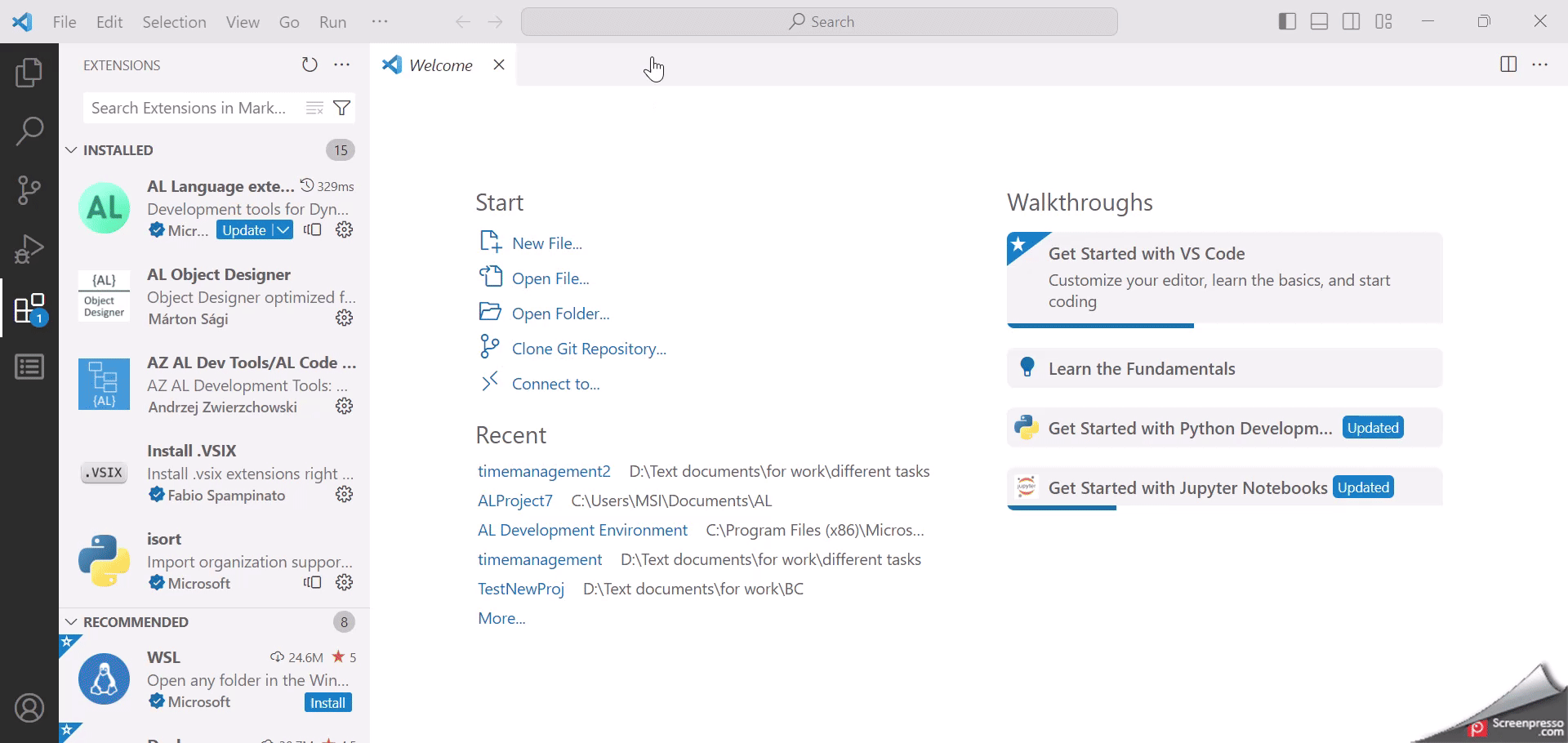Select the Welcome tab
The height and width of the screenshot is (743, 1568).
pos(440,65)
